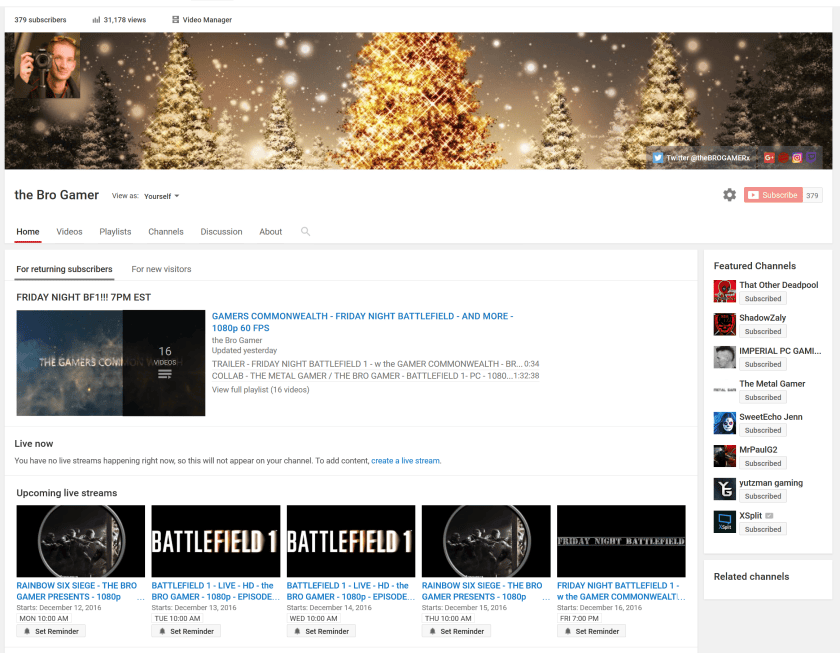Screen dimensions: 840x653
Task: Click the channel search magnifier icon
Action: point(305,231)
